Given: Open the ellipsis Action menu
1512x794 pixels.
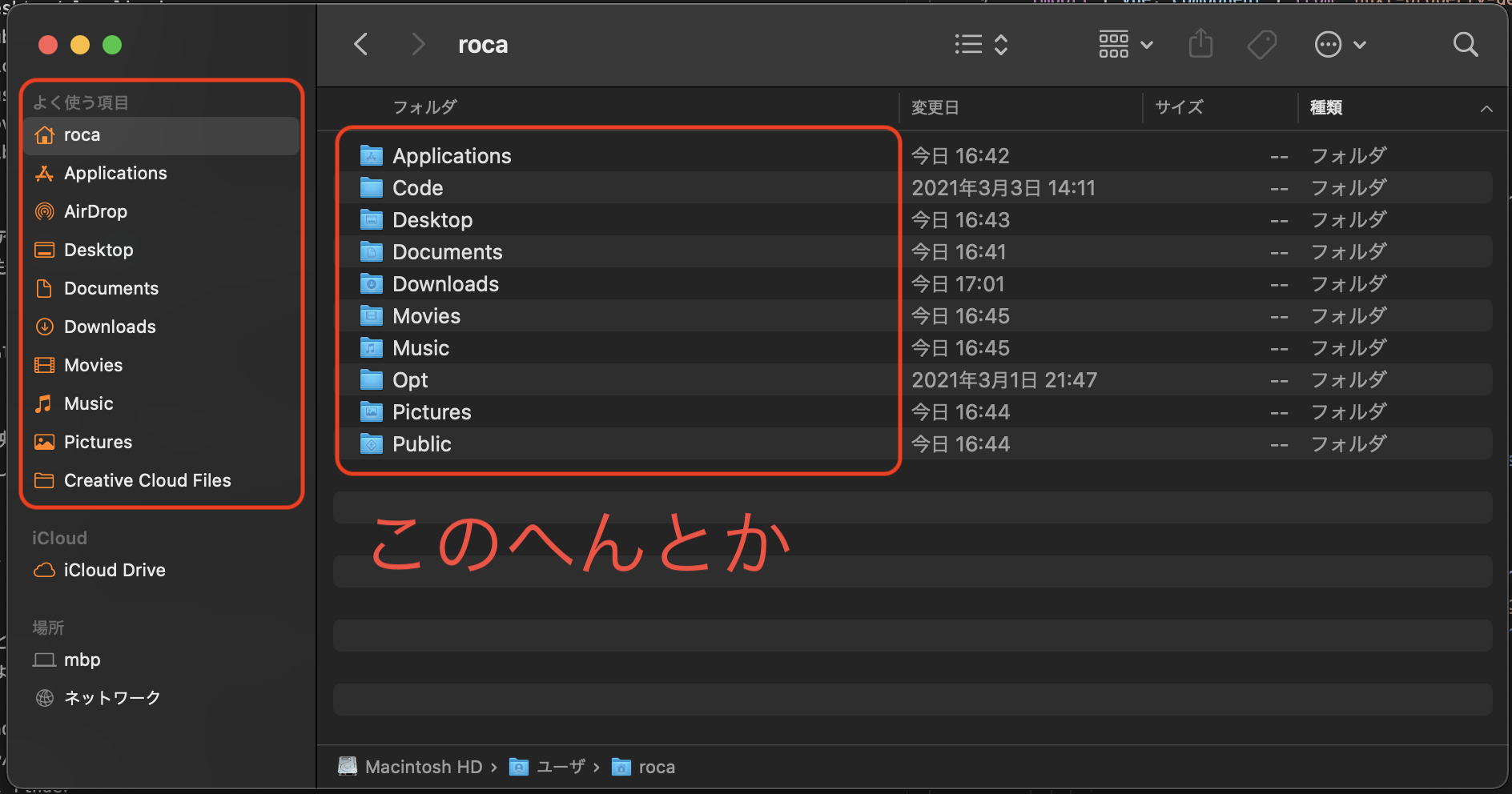Looking at the screenshot, I should point(1340,45).
